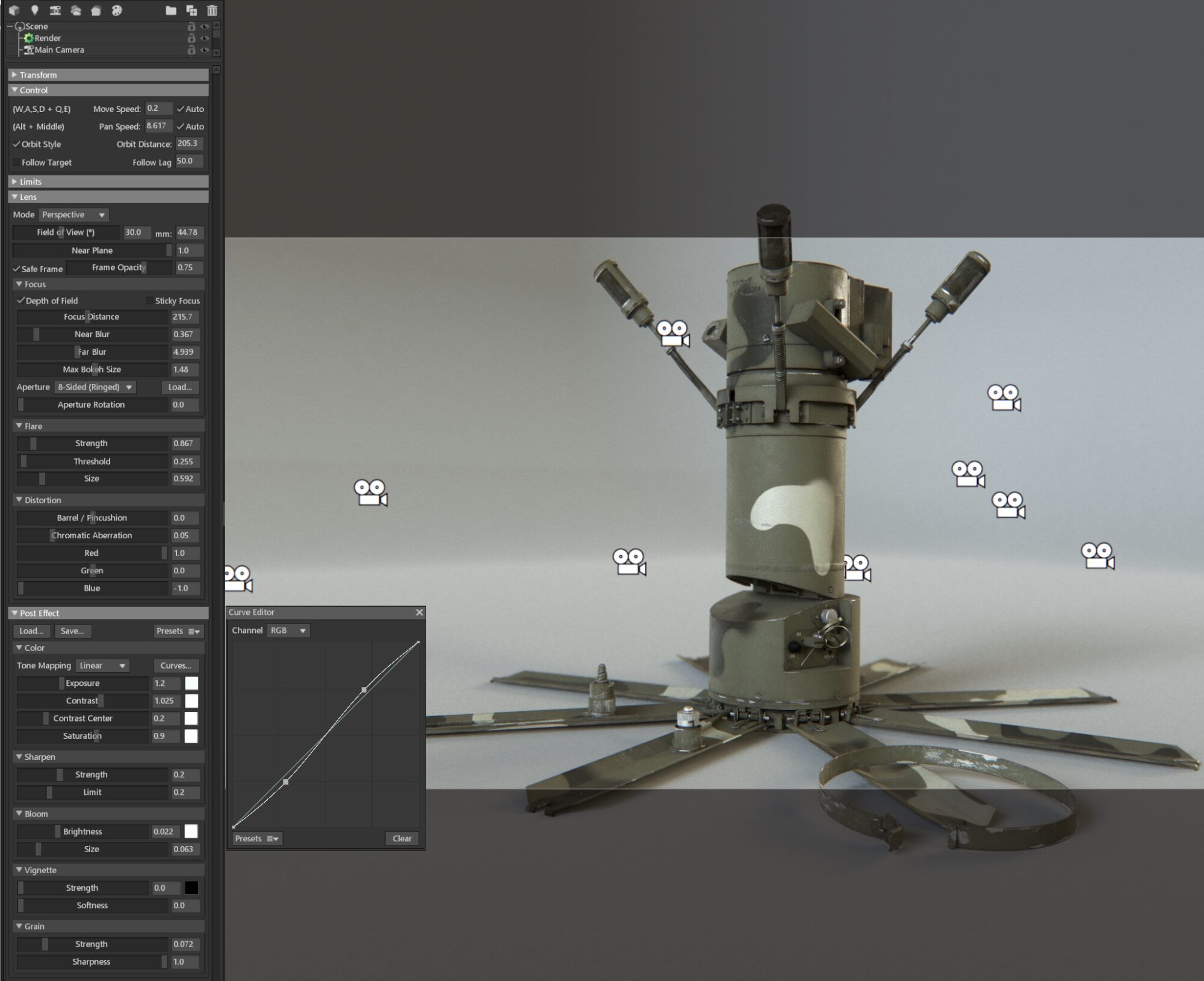Open the Aperture 8-Sided (Ringed) dropdown
The height and width of the screenshot is (981, 1204).
pyautogui.click(x=95, y=387)
